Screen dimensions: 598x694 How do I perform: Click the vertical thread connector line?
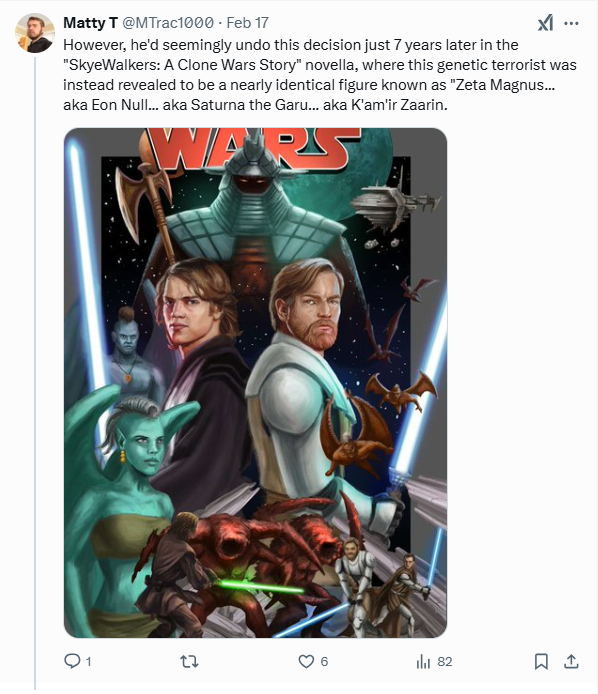coord(35,372)
